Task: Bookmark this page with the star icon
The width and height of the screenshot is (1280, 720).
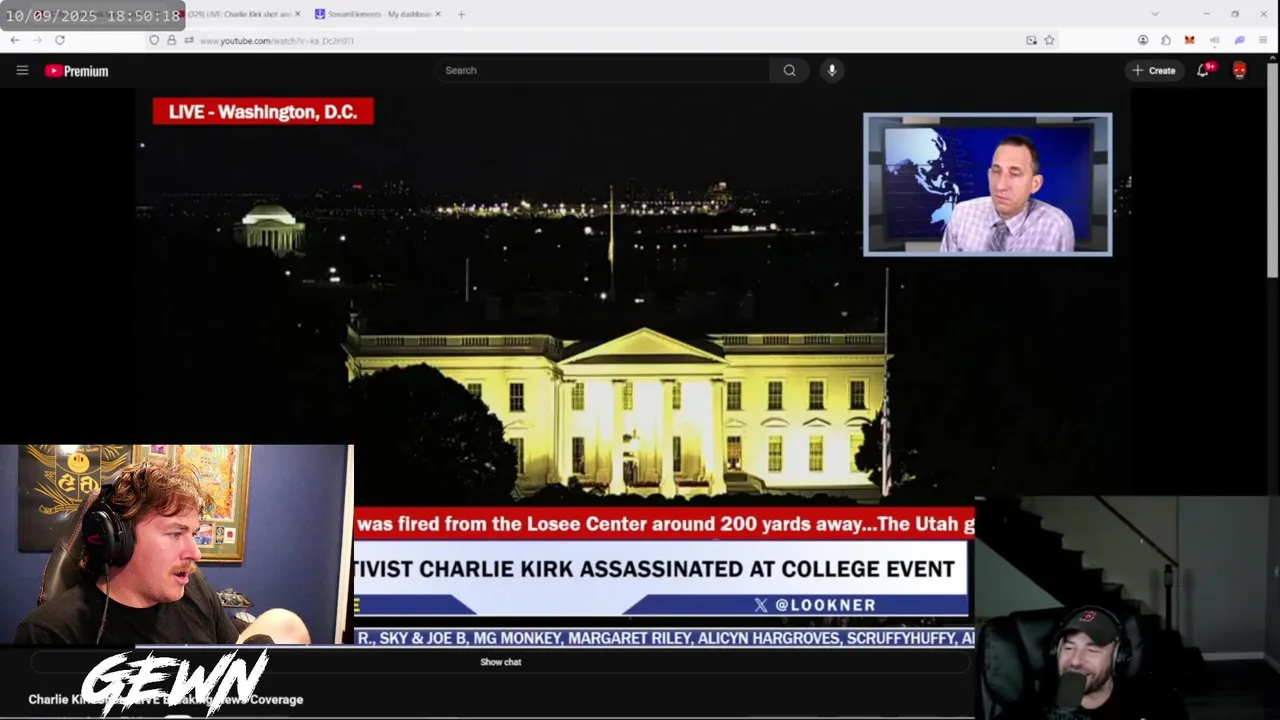Action: pos(1049,40)
